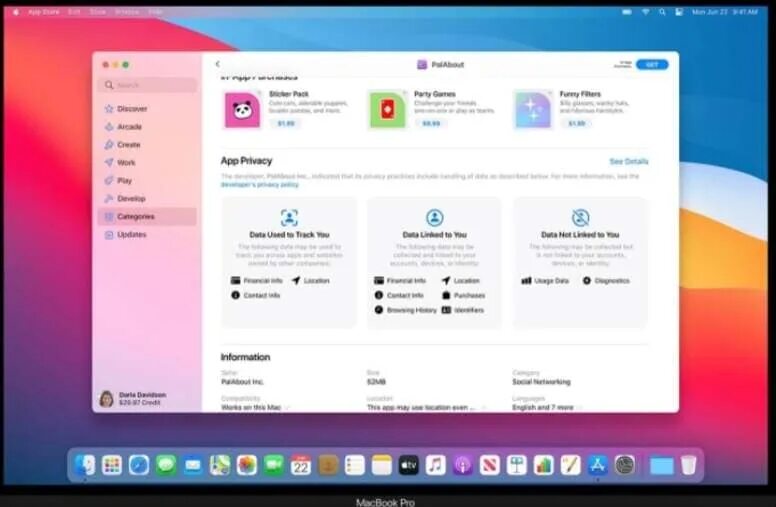The image size is (776, 507).
Task: Click the Data Used to Track You icon
Action: coord(289,217)
